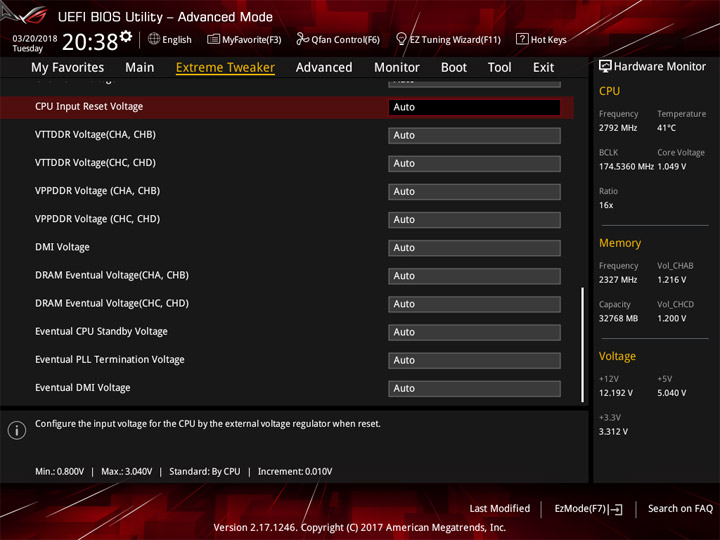Click Core Voltage 1.049 V value
Image resolution: width=720 pixels, height=540 pixels.
672,167
